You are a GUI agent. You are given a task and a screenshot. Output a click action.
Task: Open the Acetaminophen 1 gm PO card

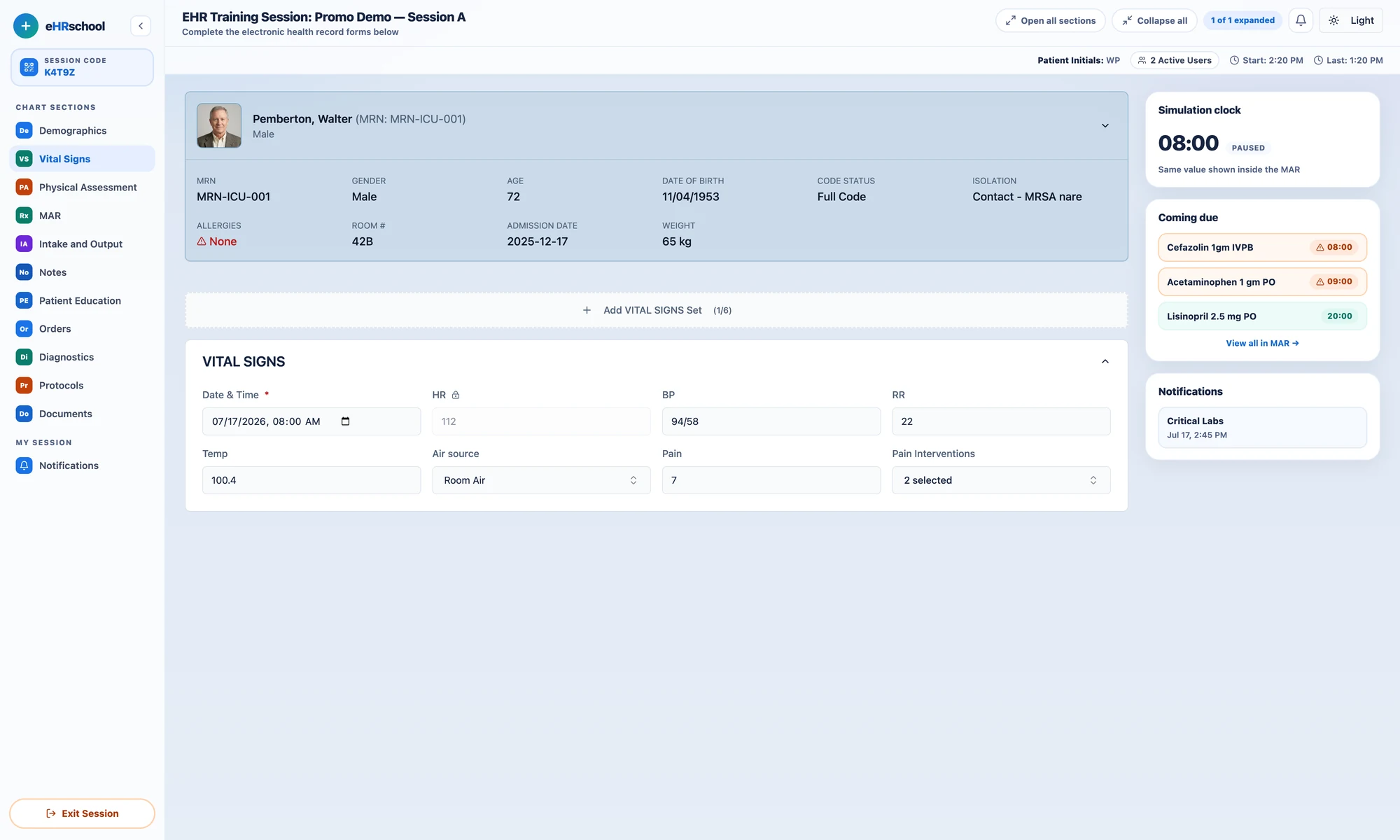click(x=1262, y=281)
